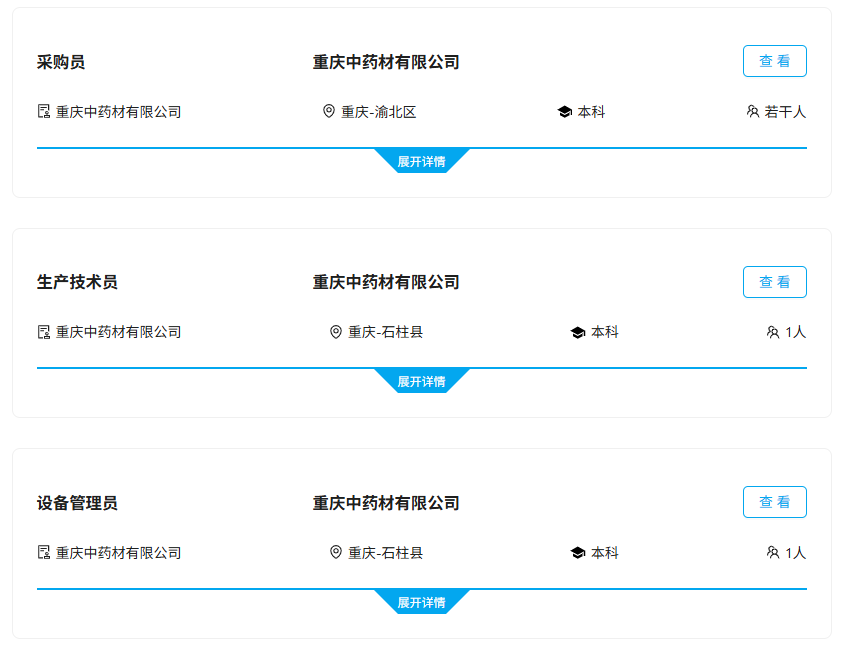This screenshot has height=651, width=843.
Task: Click graduation cap icon in 生产技术员 card
Action: [x=578, y=332]
